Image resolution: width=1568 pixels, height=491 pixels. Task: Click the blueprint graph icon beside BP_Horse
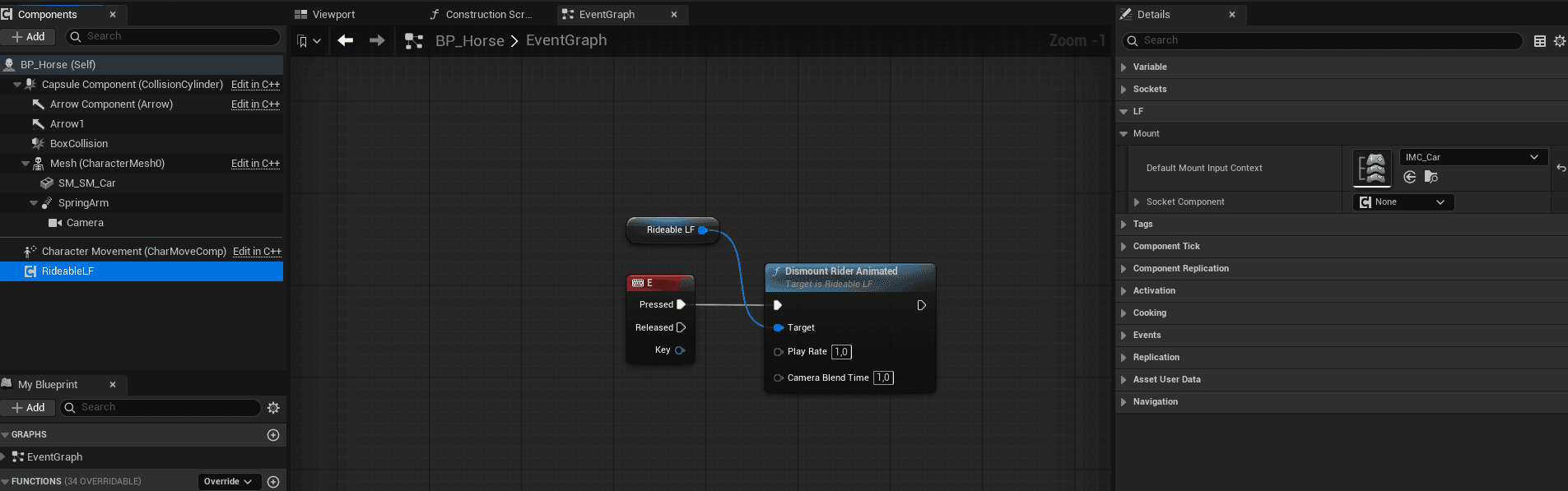click(x=414, y=41)
